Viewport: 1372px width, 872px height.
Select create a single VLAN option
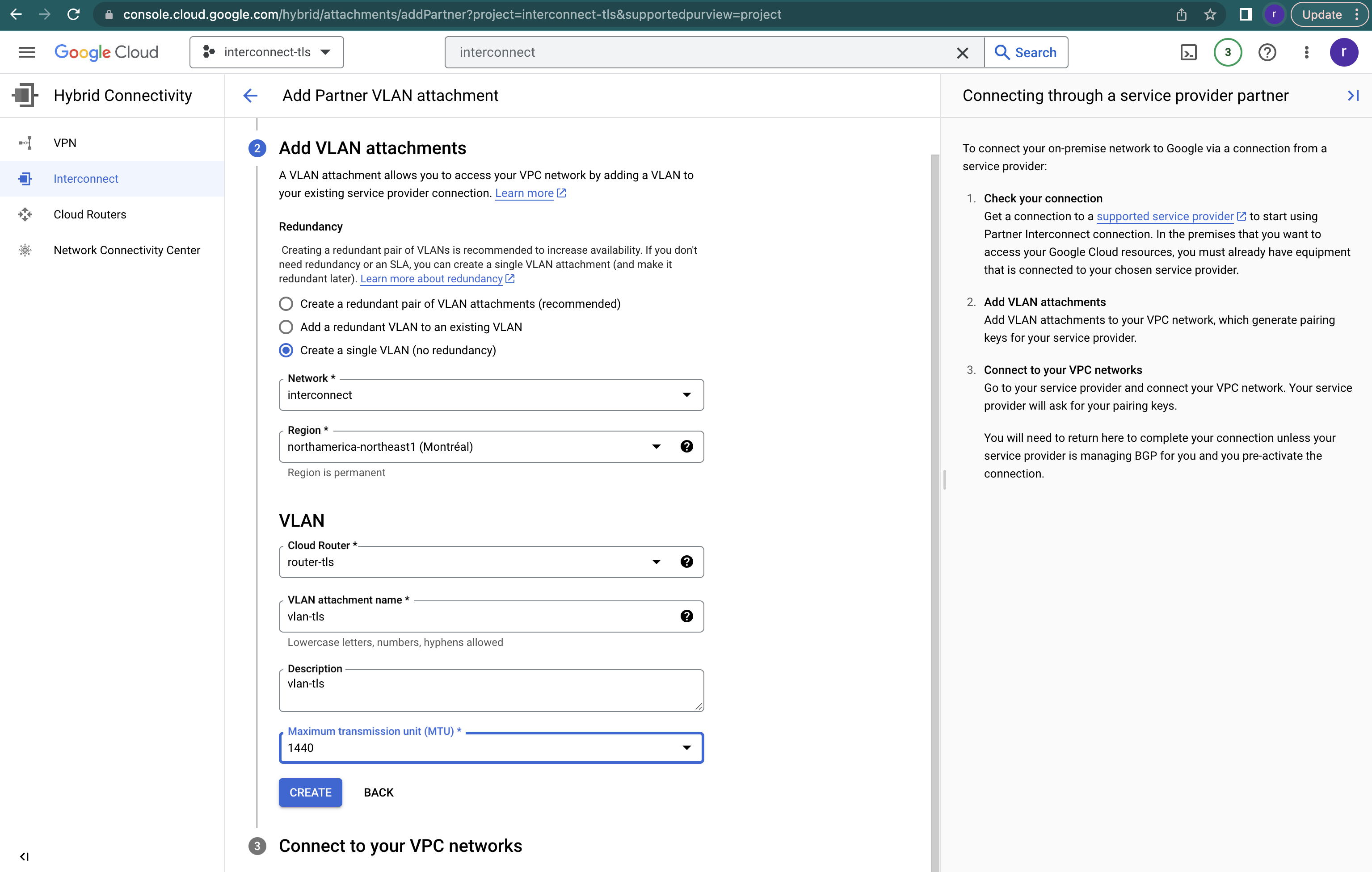(x=286, y=350)
